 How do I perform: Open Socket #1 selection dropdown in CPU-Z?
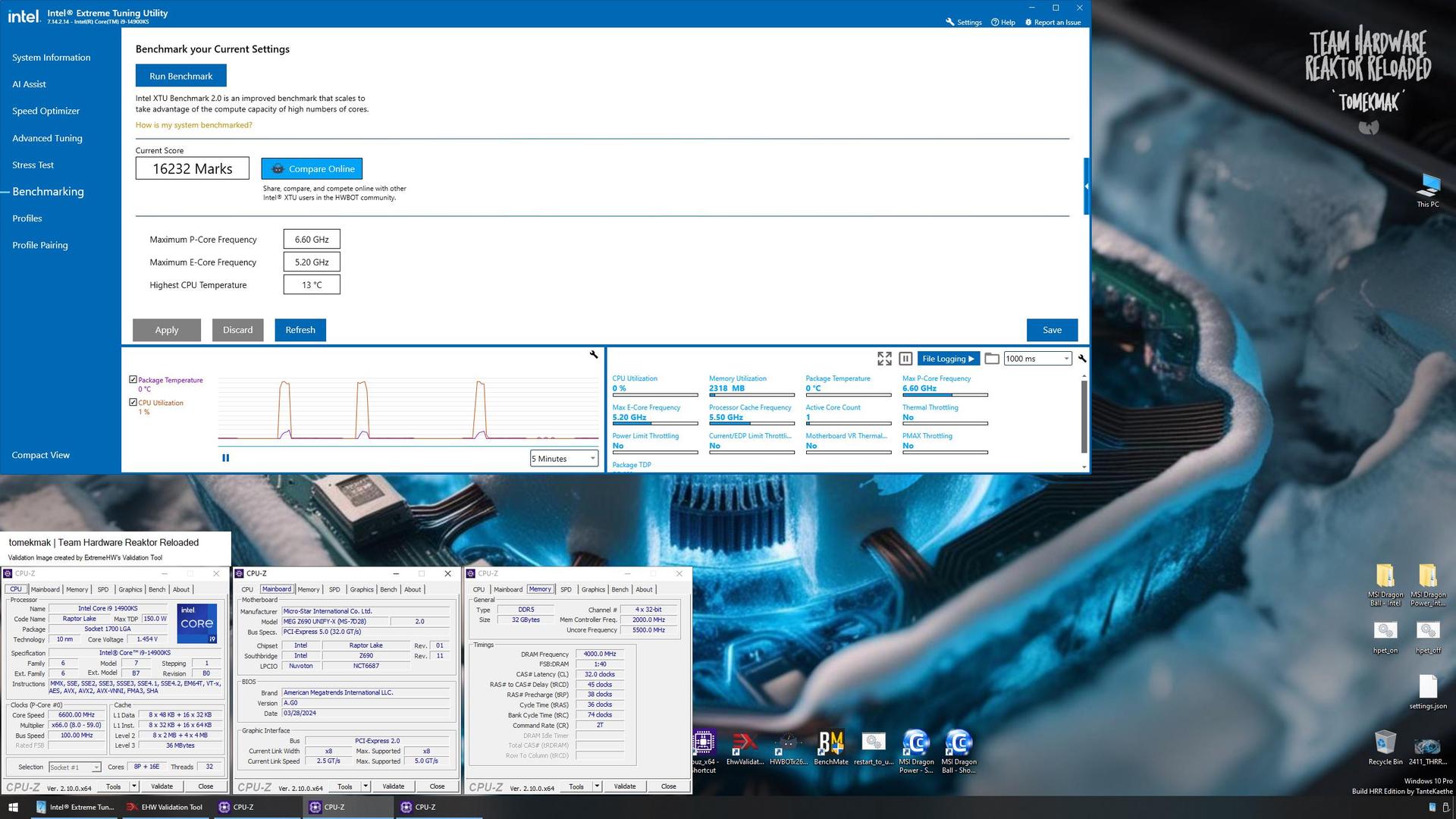[74, 767]
